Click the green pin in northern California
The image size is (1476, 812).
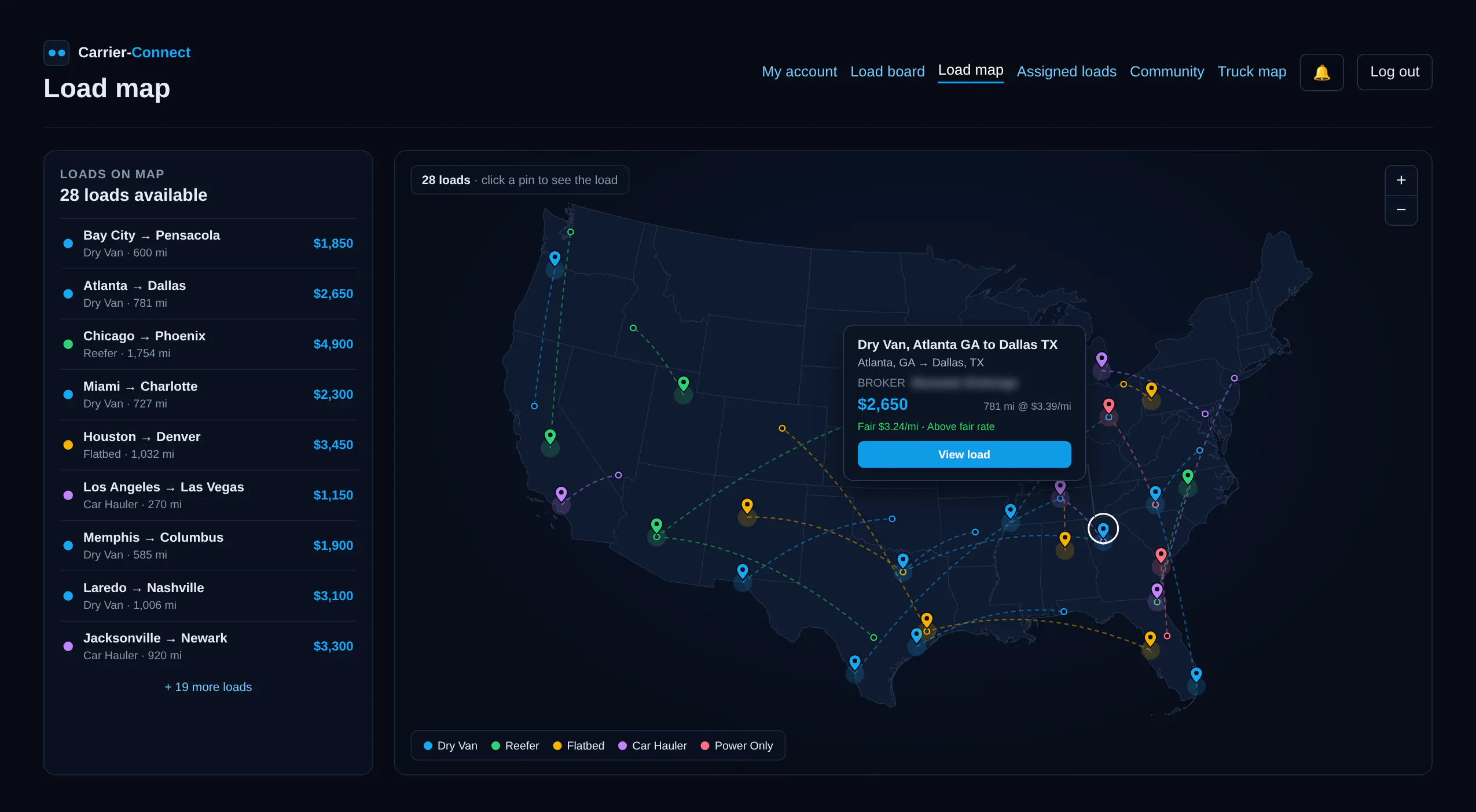[x=550, y=436]
